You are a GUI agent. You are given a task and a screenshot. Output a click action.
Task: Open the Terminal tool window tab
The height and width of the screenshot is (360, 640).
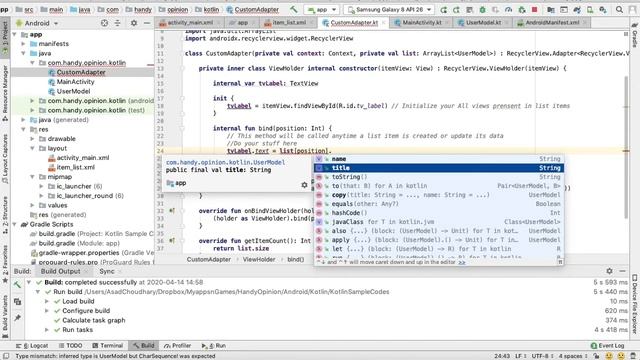[x=107, y=345]
